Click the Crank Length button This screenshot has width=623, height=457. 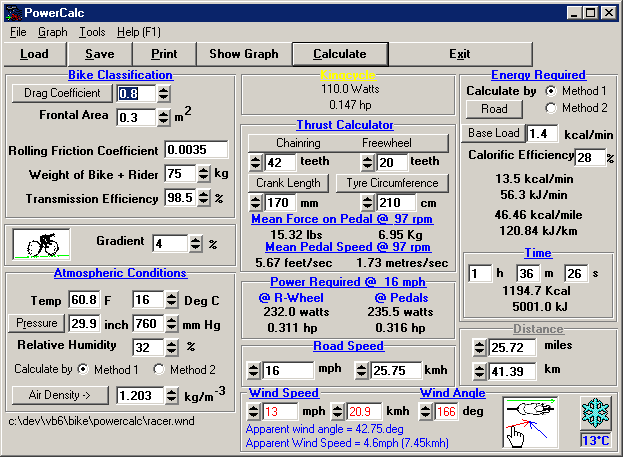tap(288, 183)
